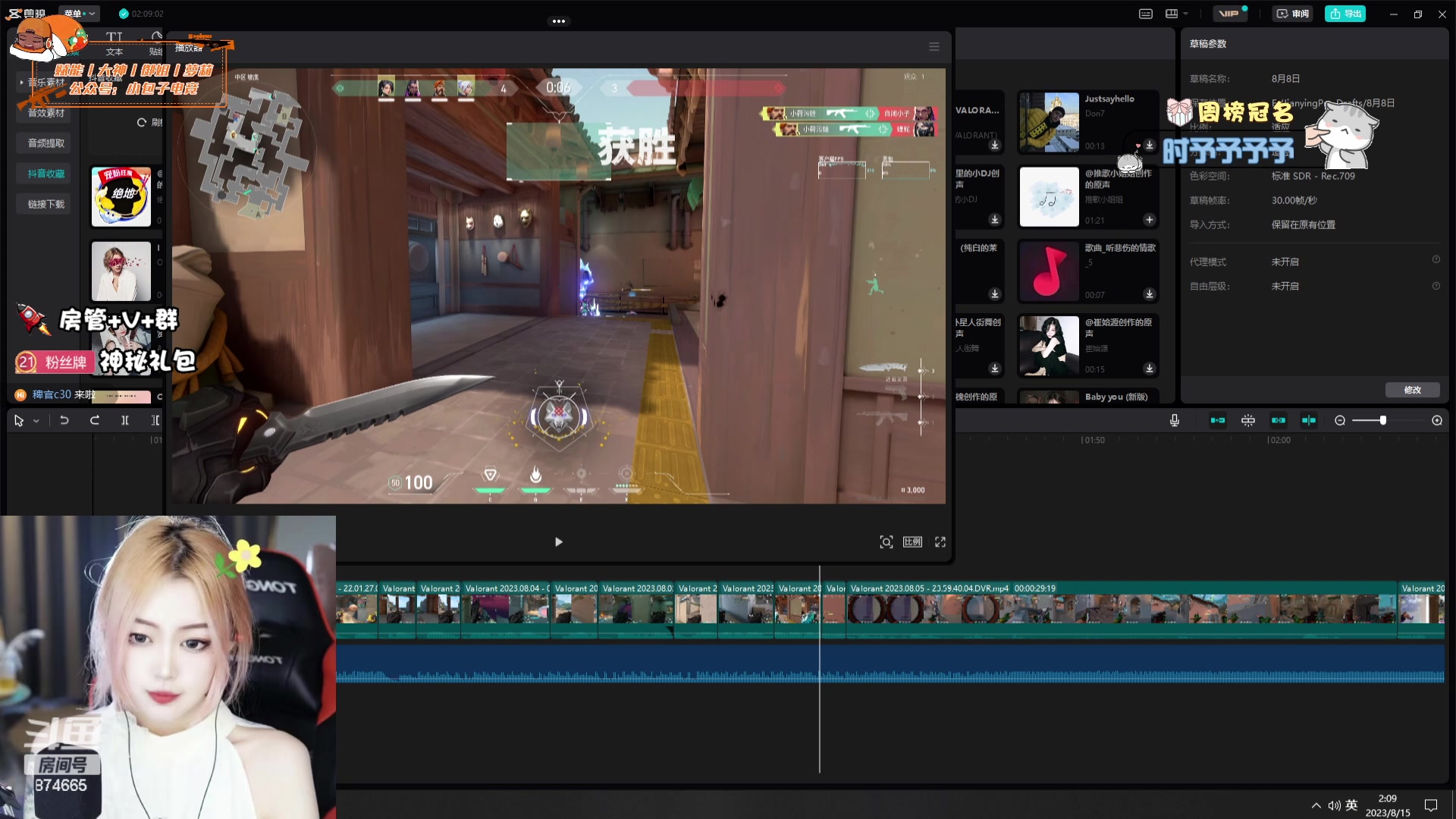Click the auto-save status checkmark icon
The width and height of the screenshot is (1456, 819).
point(124,14)
